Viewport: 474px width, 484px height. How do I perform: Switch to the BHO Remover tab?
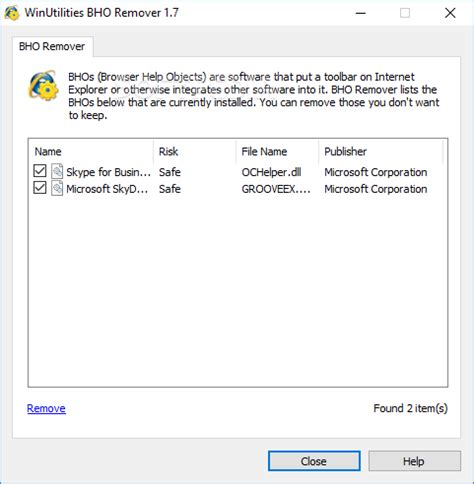[x=52, y=46]
